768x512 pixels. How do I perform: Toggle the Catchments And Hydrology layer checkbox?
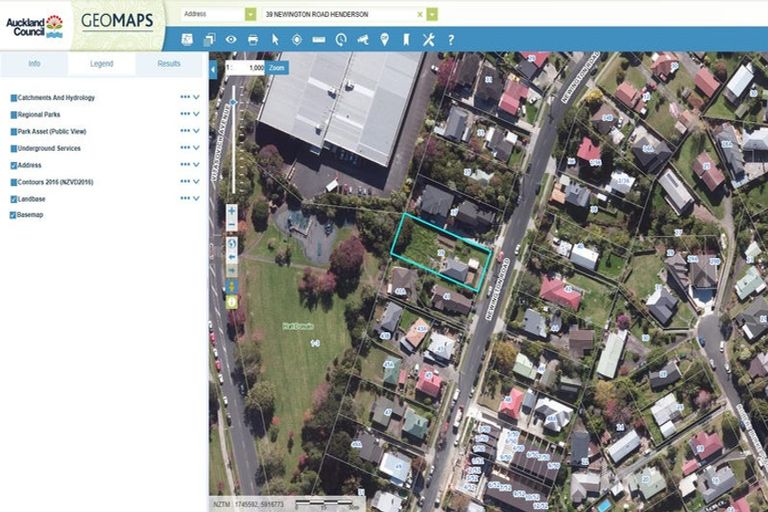pos(14,98)
